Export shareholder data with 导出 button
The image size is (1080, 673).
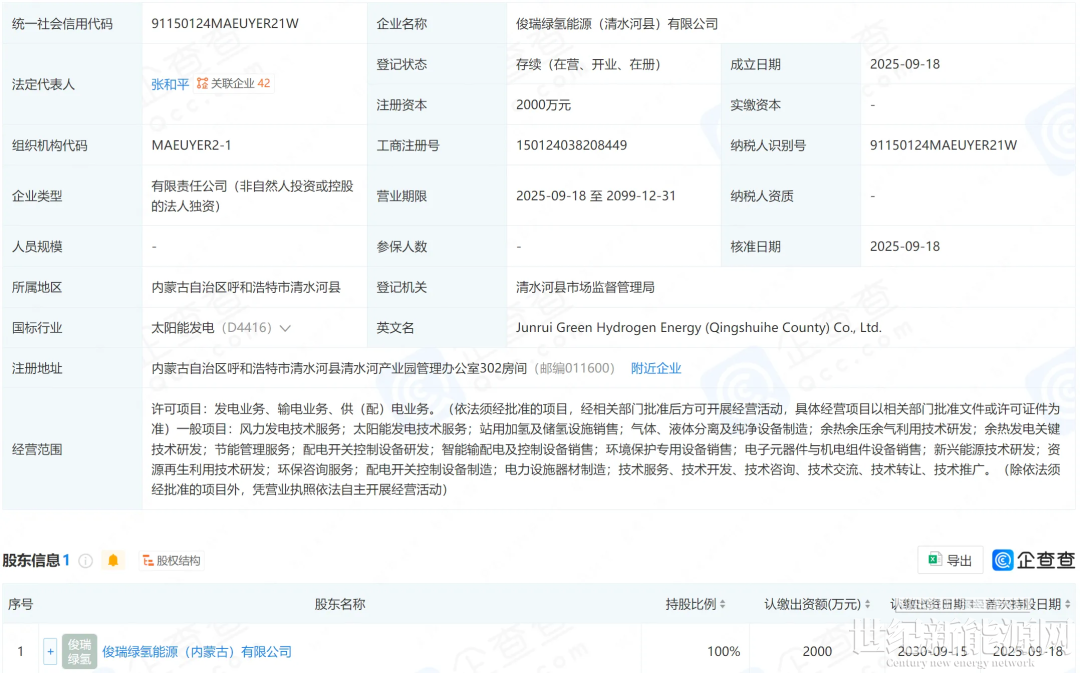(x=950, y=560)
